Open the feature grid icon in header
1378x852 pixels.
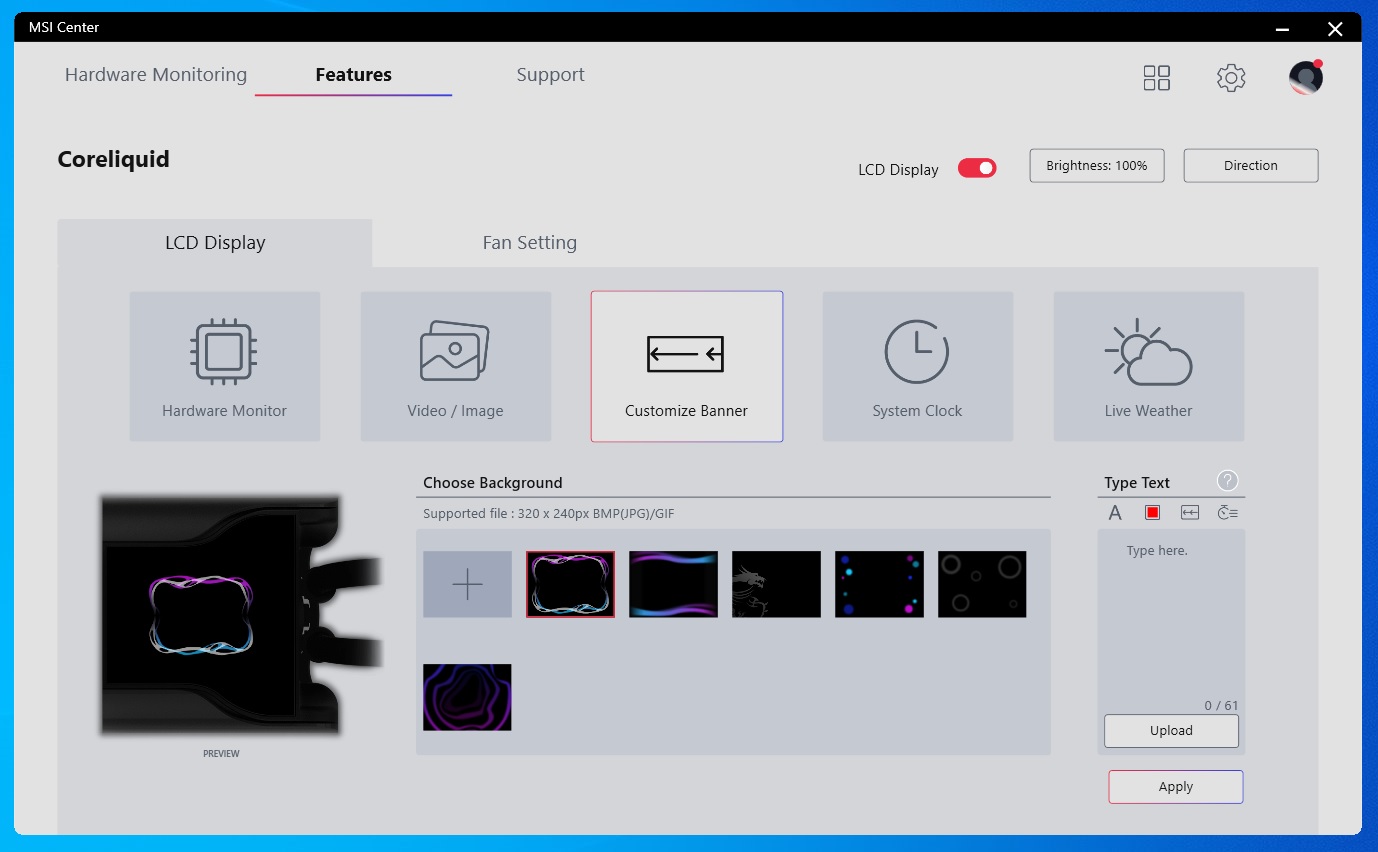tap(1156, 78)
